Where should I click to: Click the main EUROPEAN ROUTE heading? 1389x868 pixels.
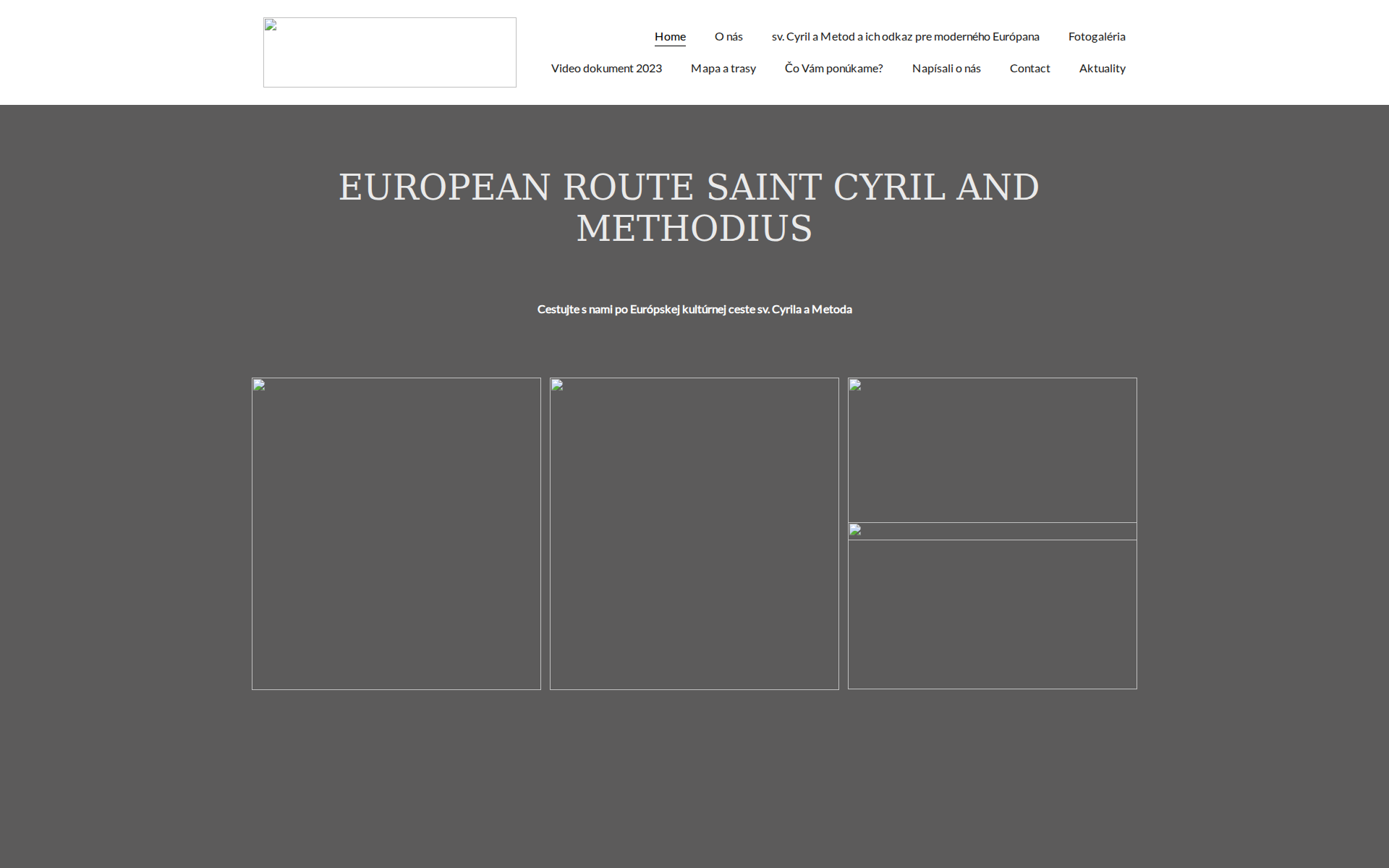pos(689,208)
